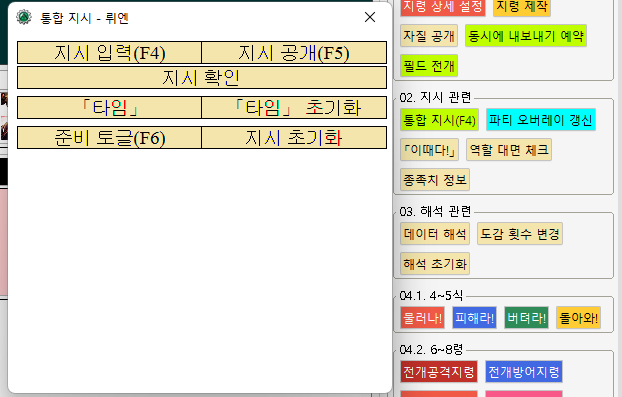The image size is (622, 397).
Task: Click the app icon in the title bar
Action: [24, 17]
